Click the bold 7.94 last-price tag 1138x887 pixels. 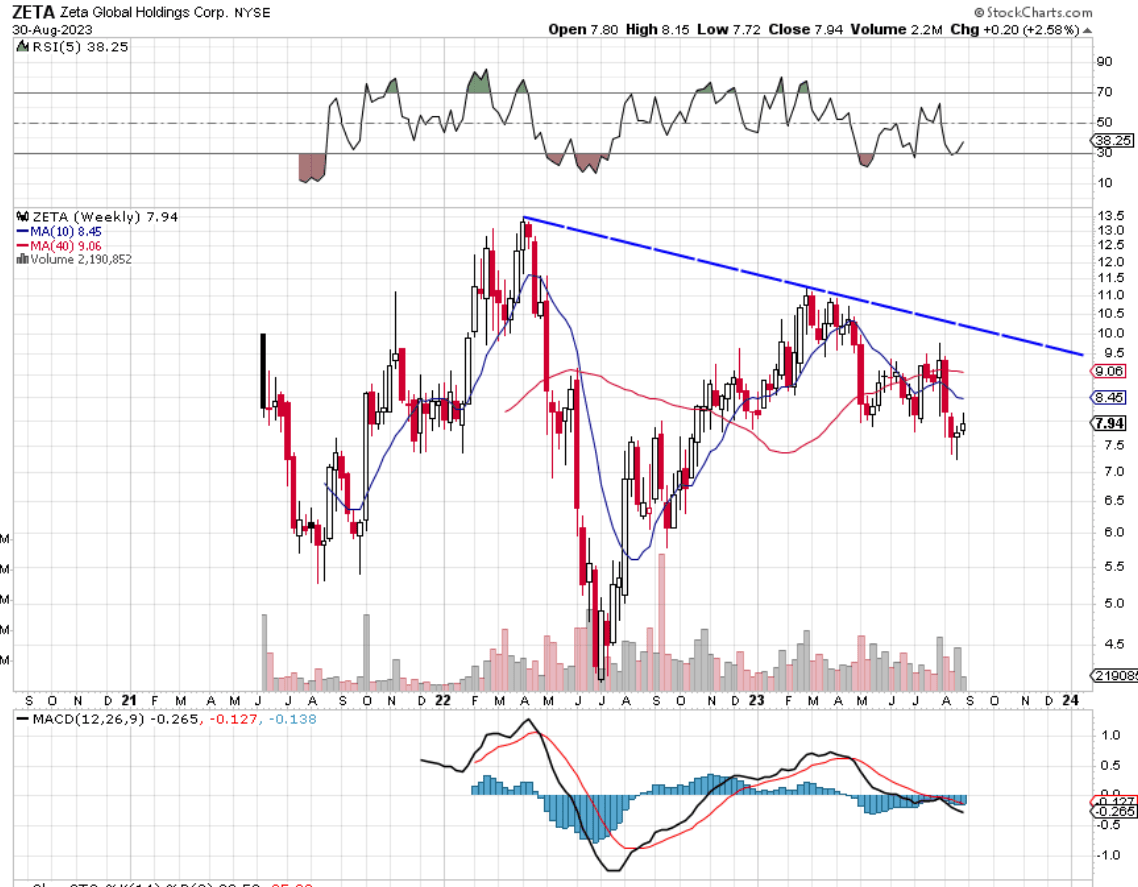pyautogui.click(x=1109, y=423)
